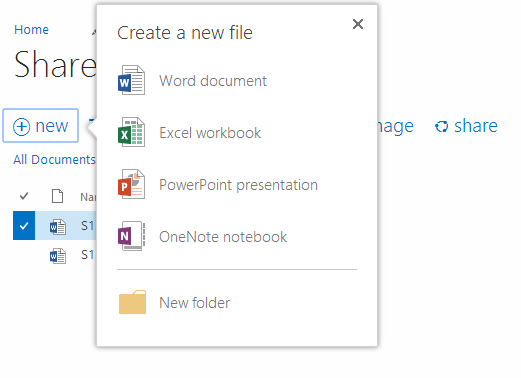This screenshot has width=521, height=378.
Task: Click the file type column header icon
Action: [x=57, y=196]
